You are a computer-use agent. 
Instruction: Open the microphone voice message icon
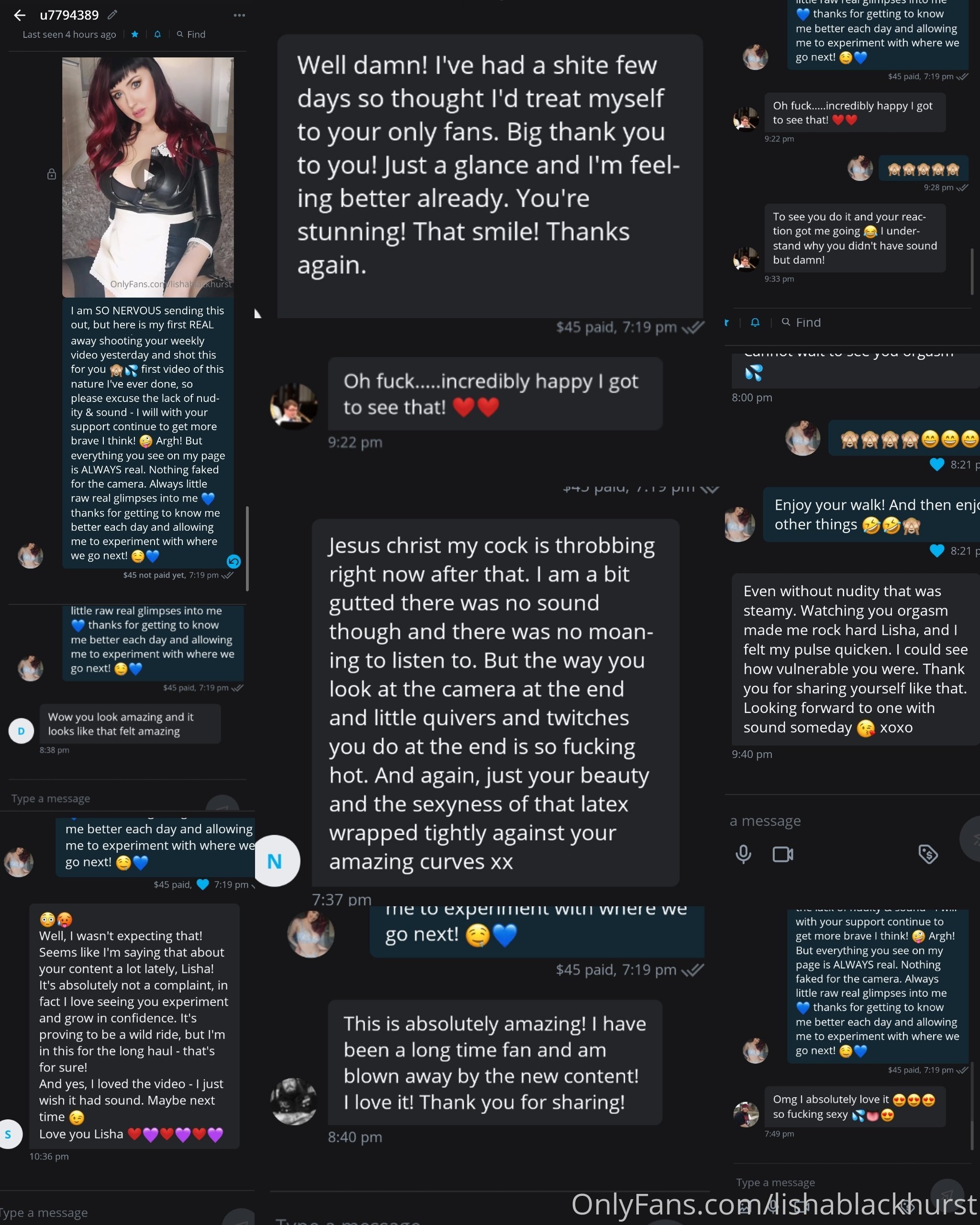743,854
